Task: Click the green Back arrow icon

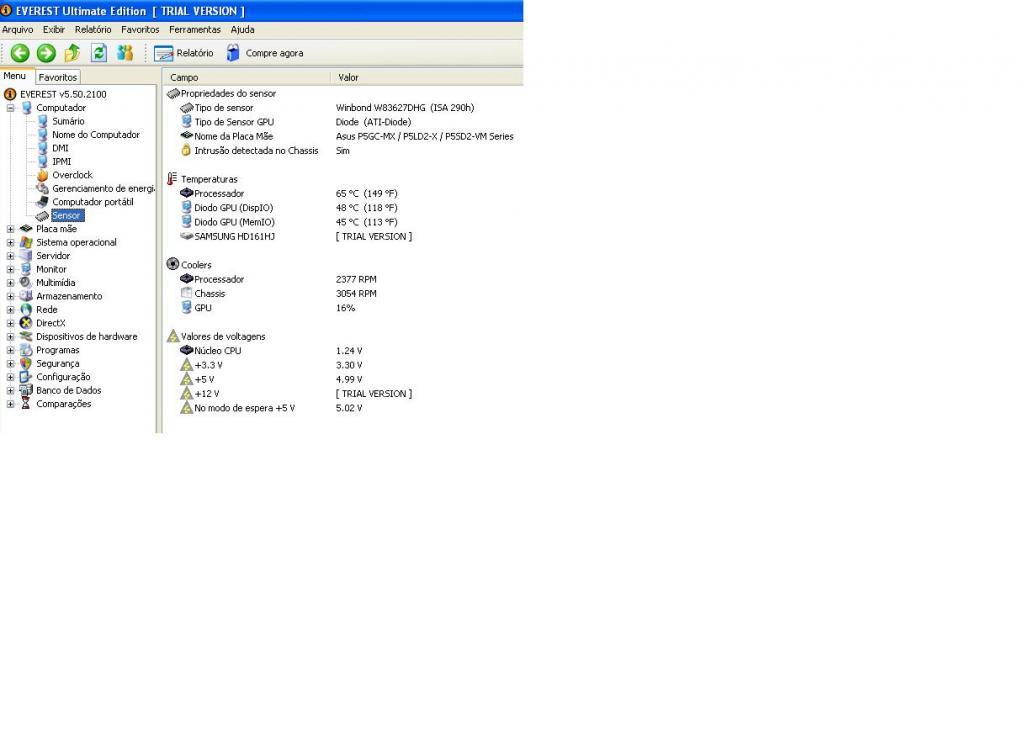Action: click(x=20, y=53)
